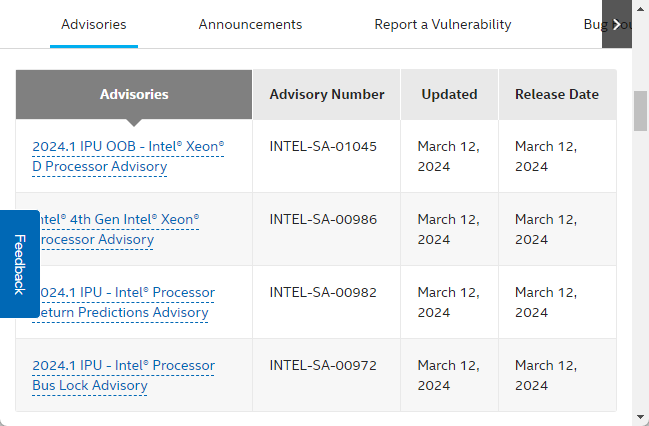Screen dimensions: 649x426
Task: Sort by the Advisories column header
Action: coord(134,94)
